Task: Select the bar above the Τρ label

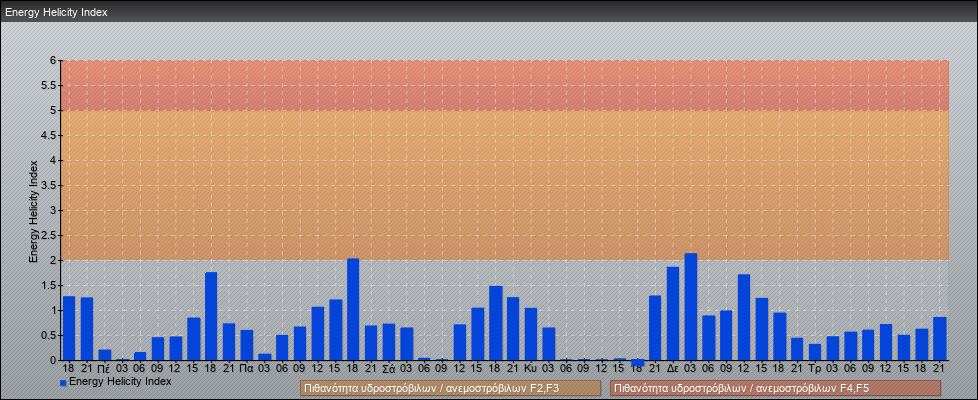Action: click(815, 352)
